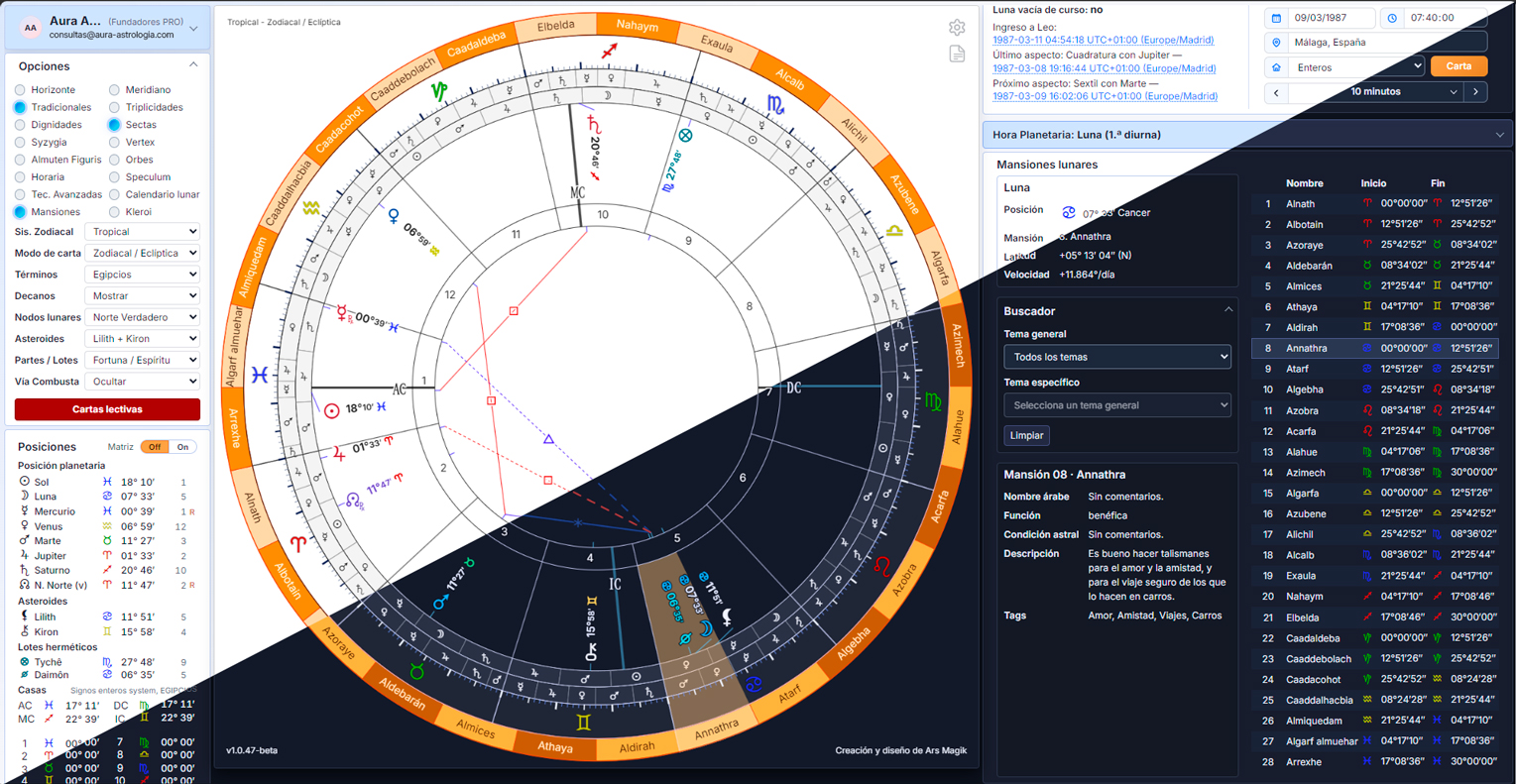Select the Horizonte radio option
The image size is (1516, 784).
(20, 90)
